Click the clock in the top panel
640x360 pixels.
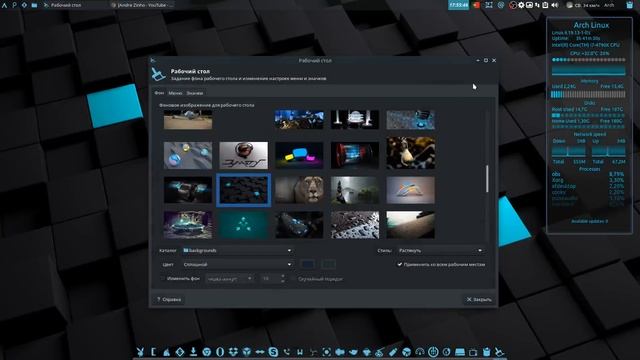pyautogui.click(x=458, y=5)
